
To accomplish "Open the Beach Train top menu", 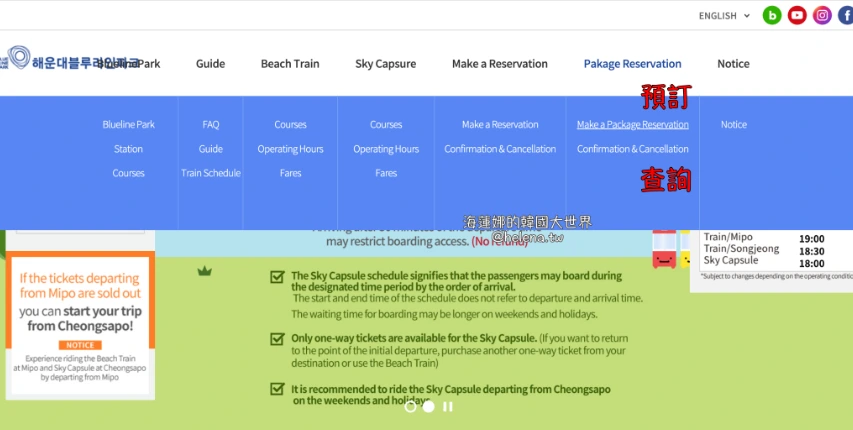I will [290, 64].
